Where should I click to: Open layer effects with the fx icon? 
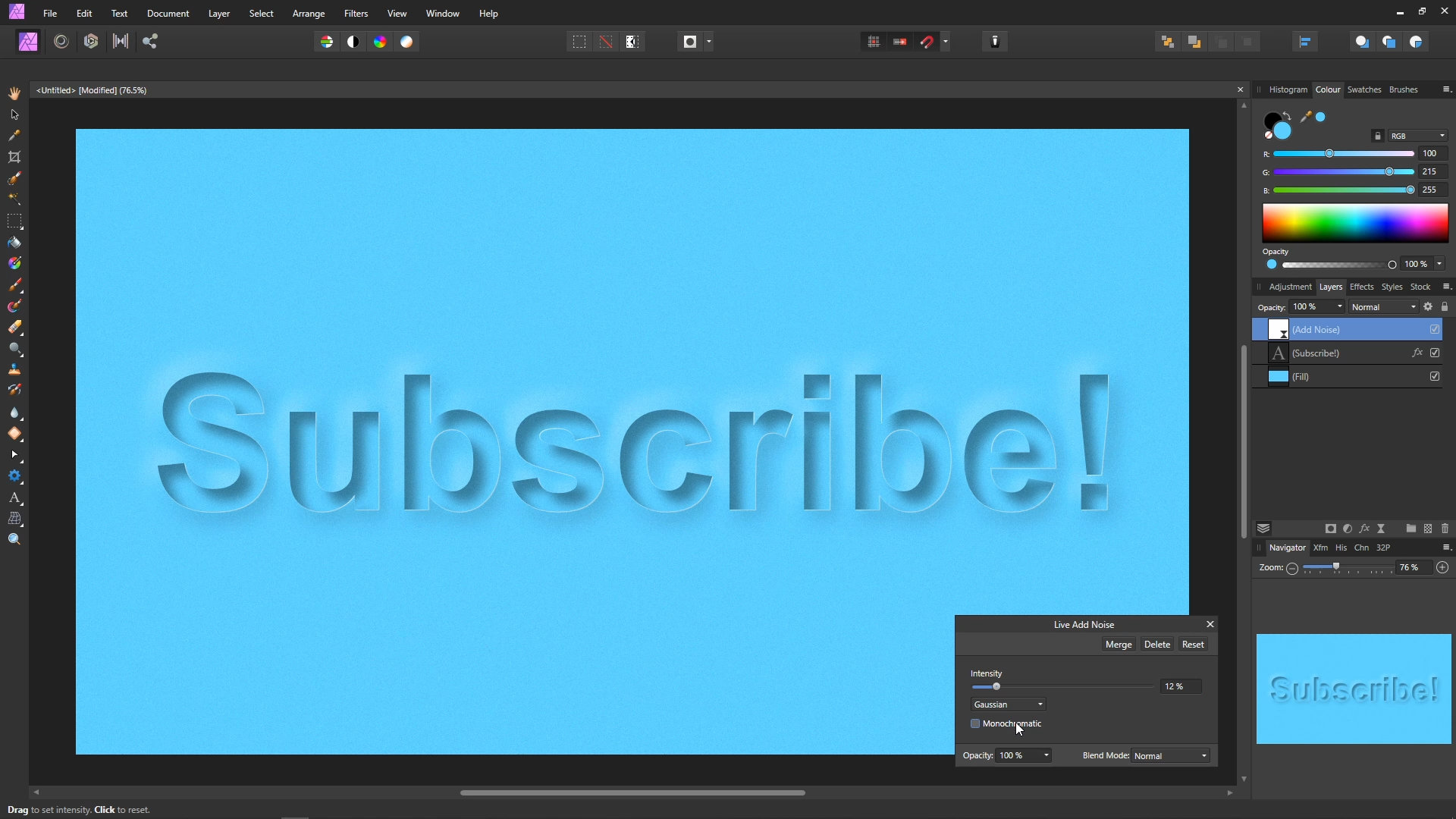click(1364, 529)
